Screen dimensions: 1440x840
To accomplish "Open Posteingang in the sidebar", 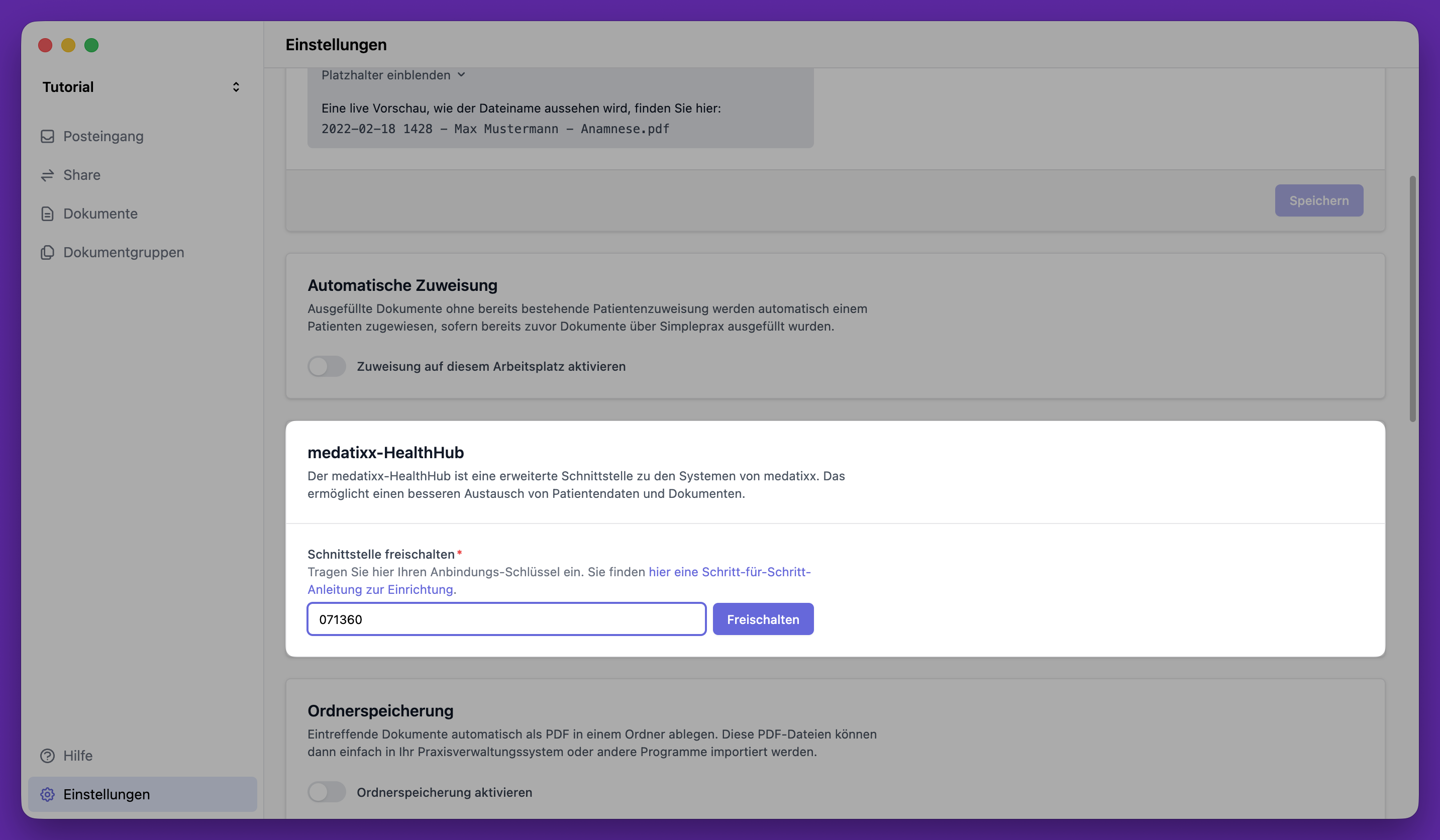I will coord(104,136).
